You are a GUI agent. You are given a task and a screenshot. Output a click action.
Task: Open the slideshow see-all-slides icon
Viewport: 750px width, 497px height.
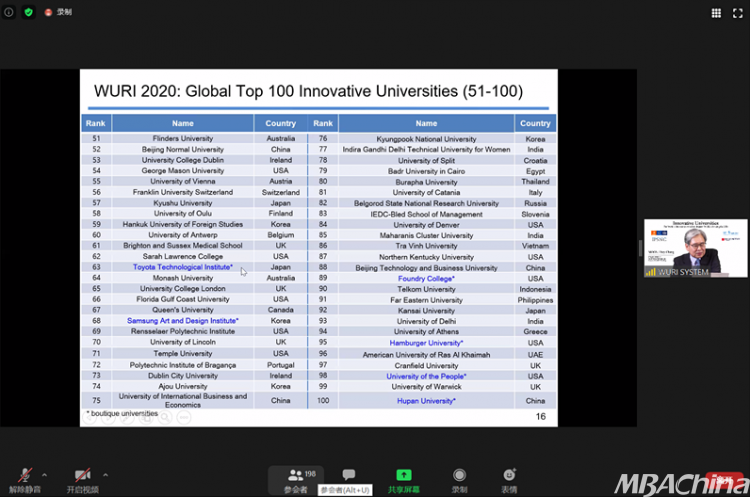tap(146, 418)
